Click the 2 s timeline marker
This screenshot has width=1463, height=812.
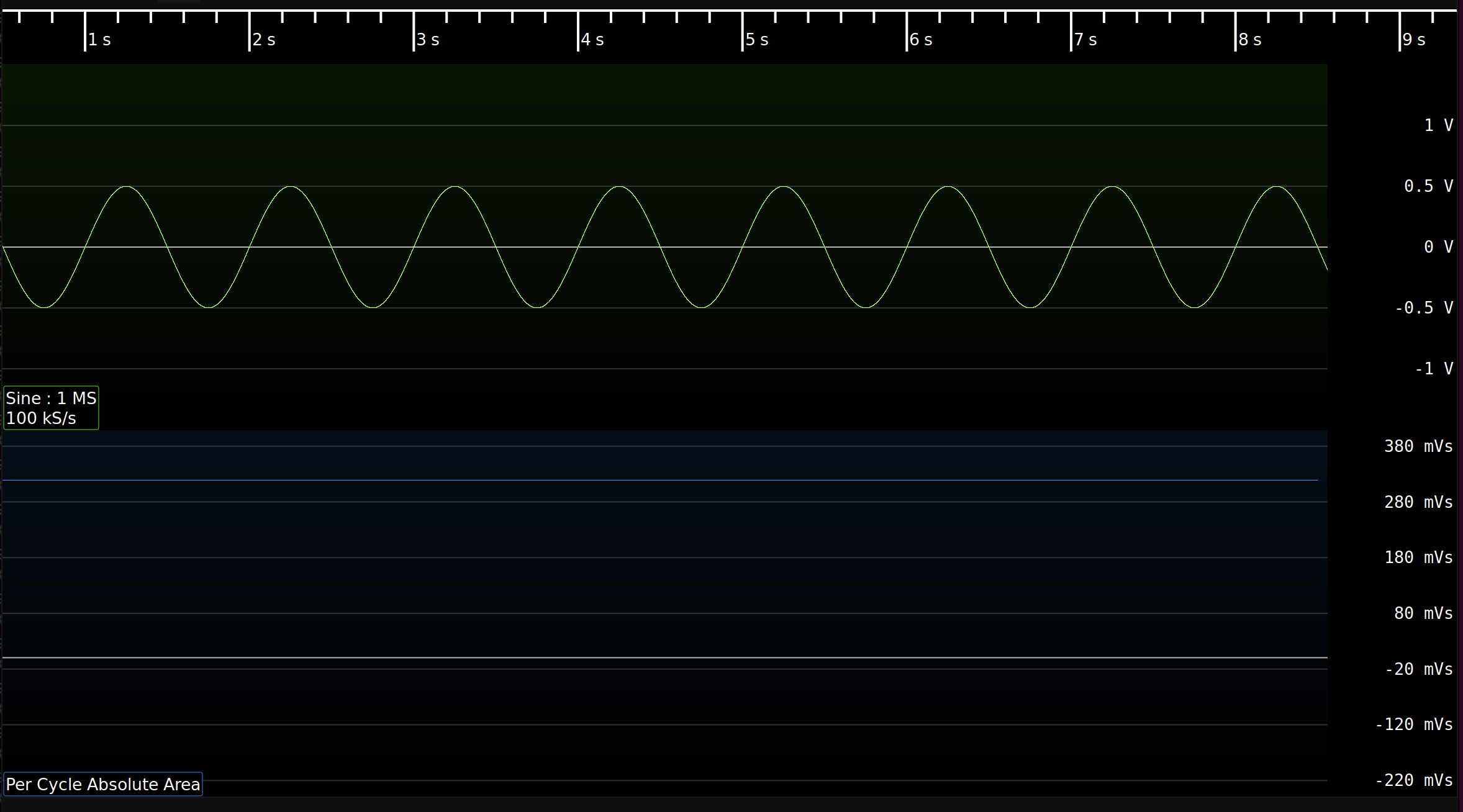pos(264,40)
